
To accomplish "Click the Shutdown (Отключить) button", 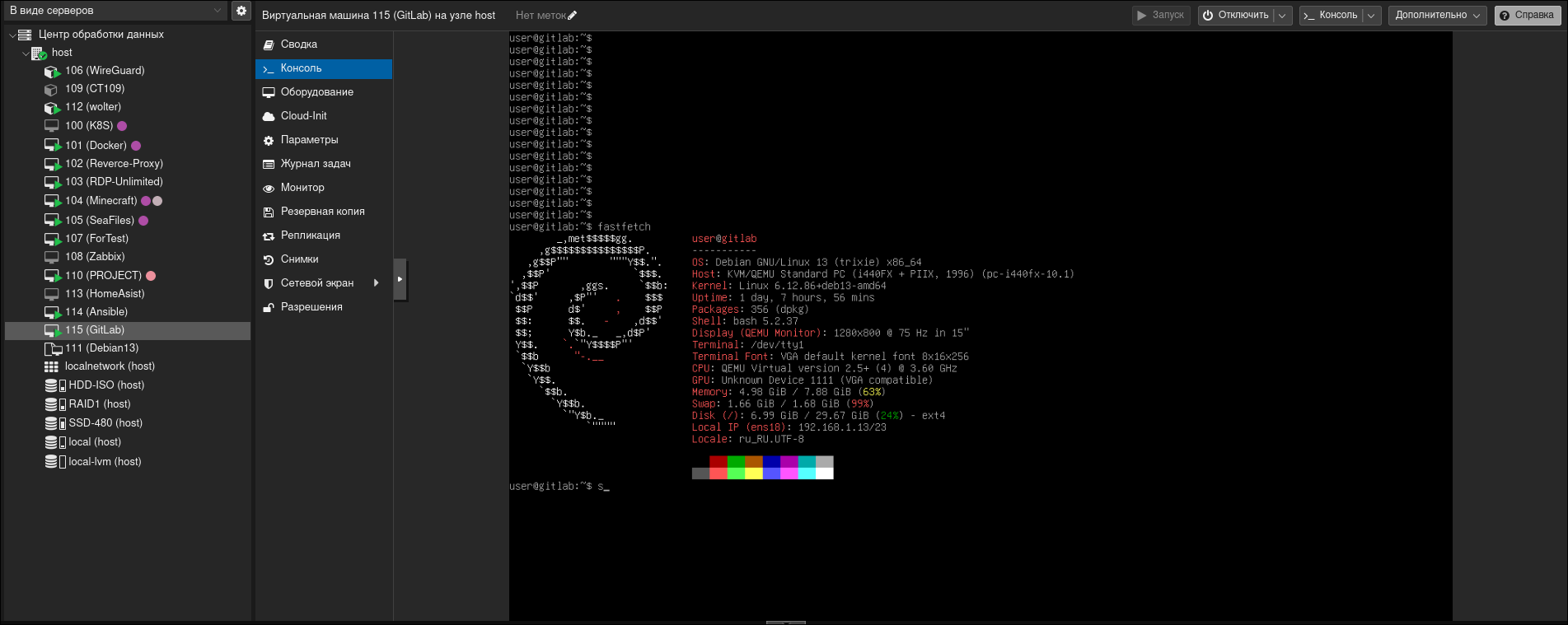I will (1236, 16).
